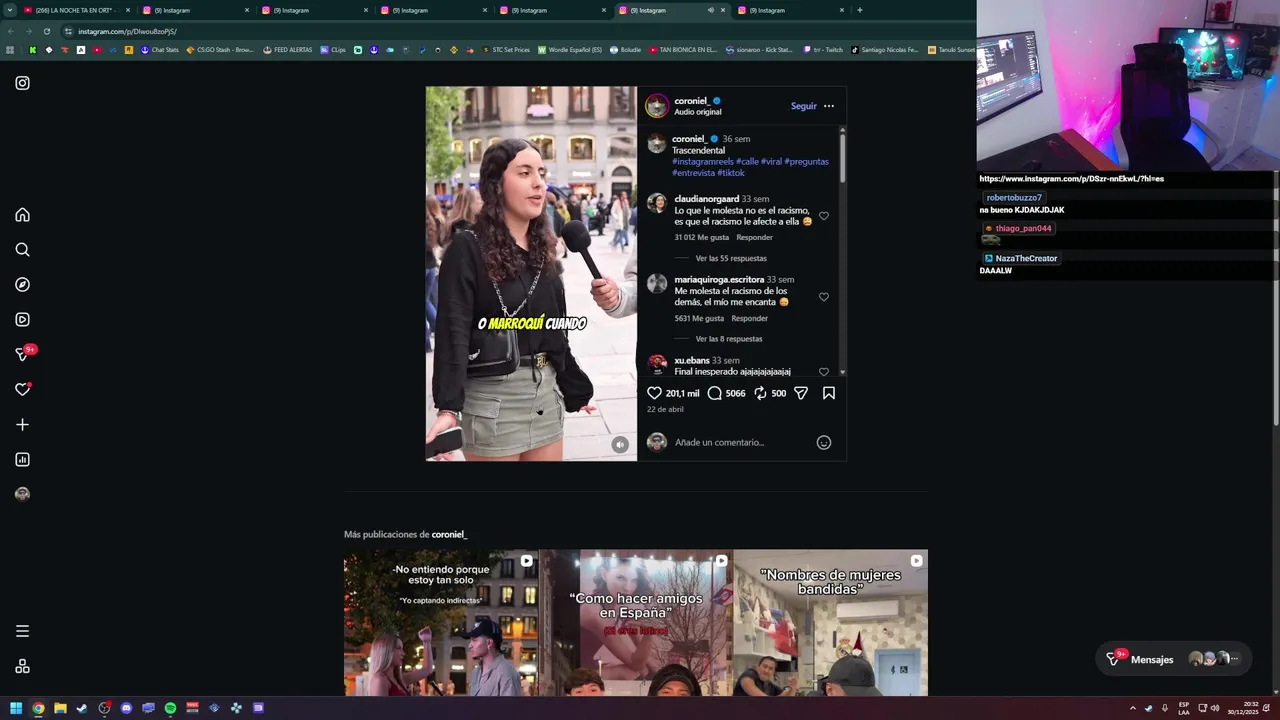The width and height of the screenshot is (1280, 720).
Task: Click the Create plus icon in sidebar
Action: tap(22, 425)
